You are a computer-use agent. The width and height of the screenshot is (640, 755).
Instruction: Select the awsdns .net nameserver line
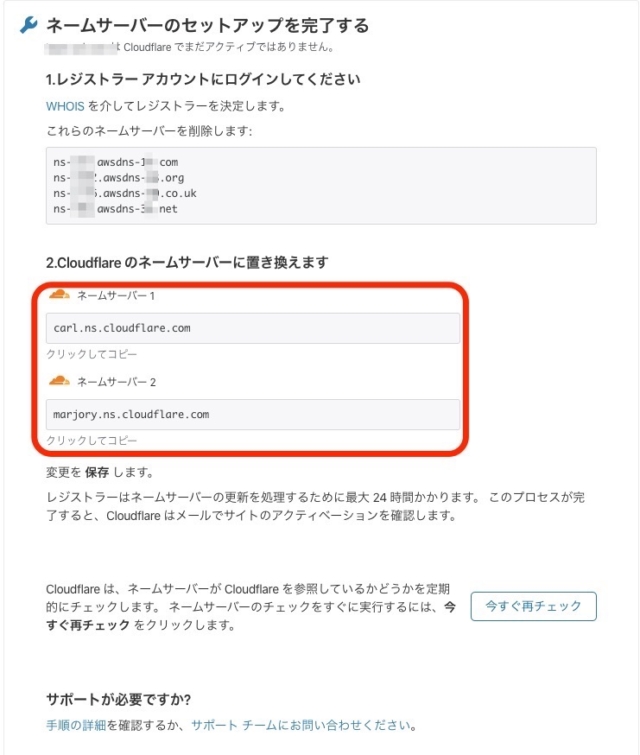116,208
